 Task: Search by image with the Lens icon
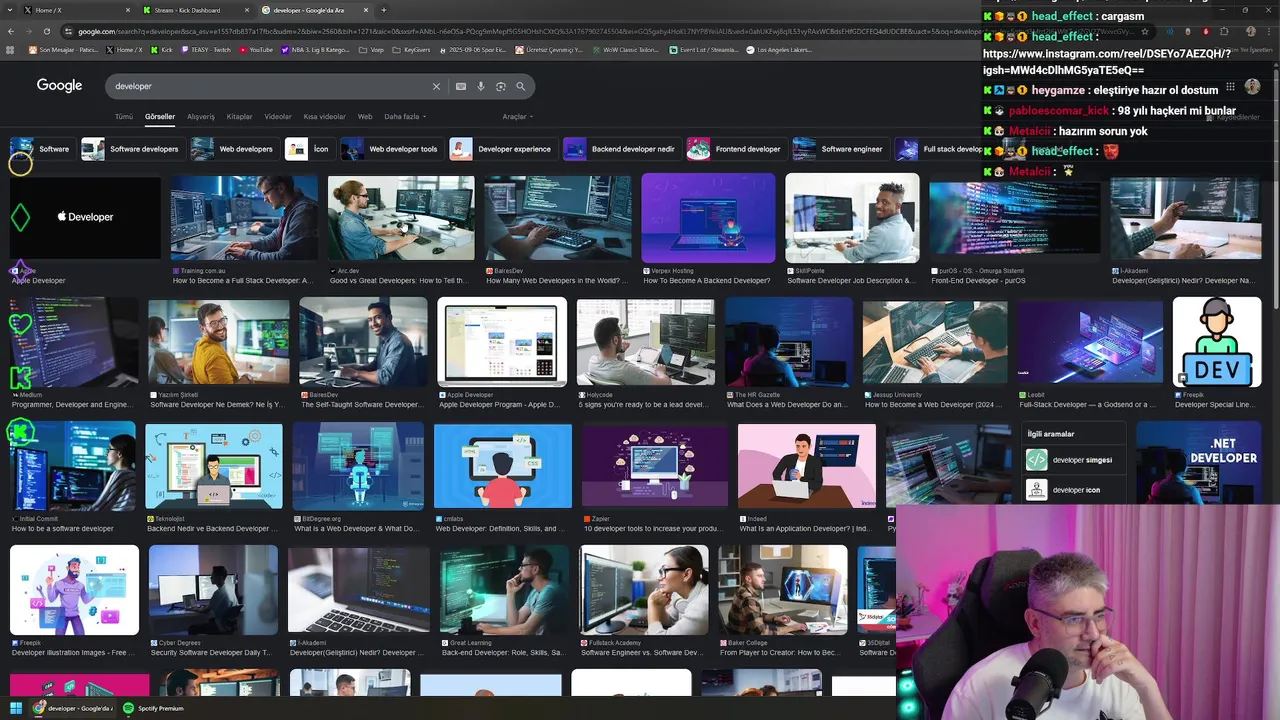501,86
